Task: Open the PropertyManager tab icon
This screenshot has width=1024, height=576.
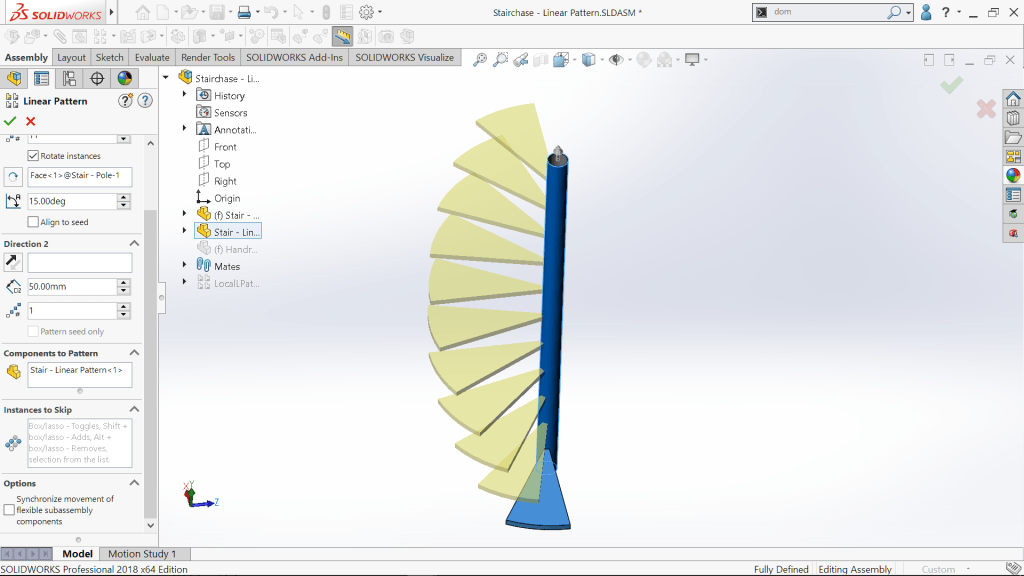Action: [x=41, y=78]
